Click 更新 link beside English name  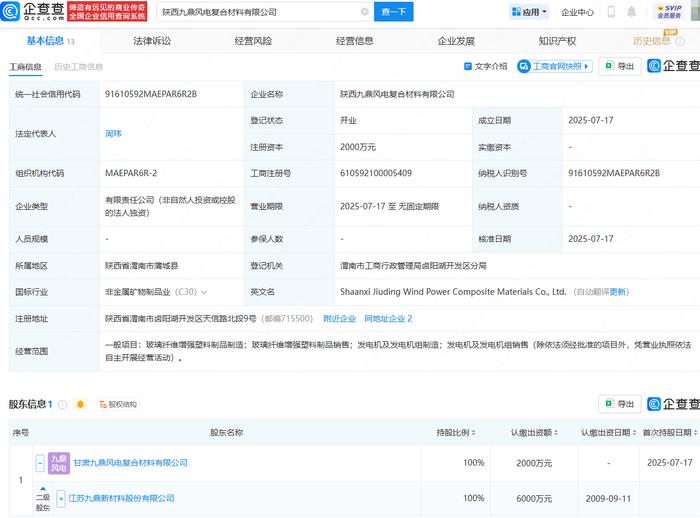(618, 292)
